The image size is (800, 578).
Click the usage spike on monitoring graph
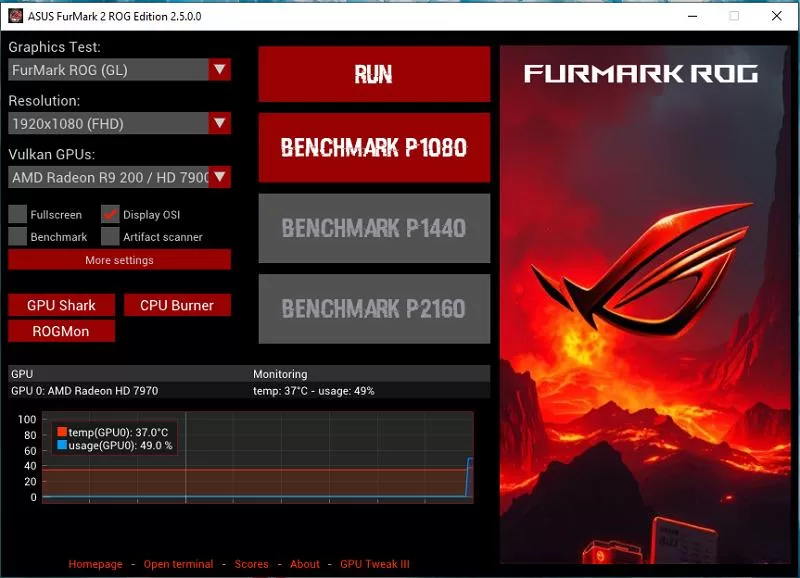pos(469,476)
